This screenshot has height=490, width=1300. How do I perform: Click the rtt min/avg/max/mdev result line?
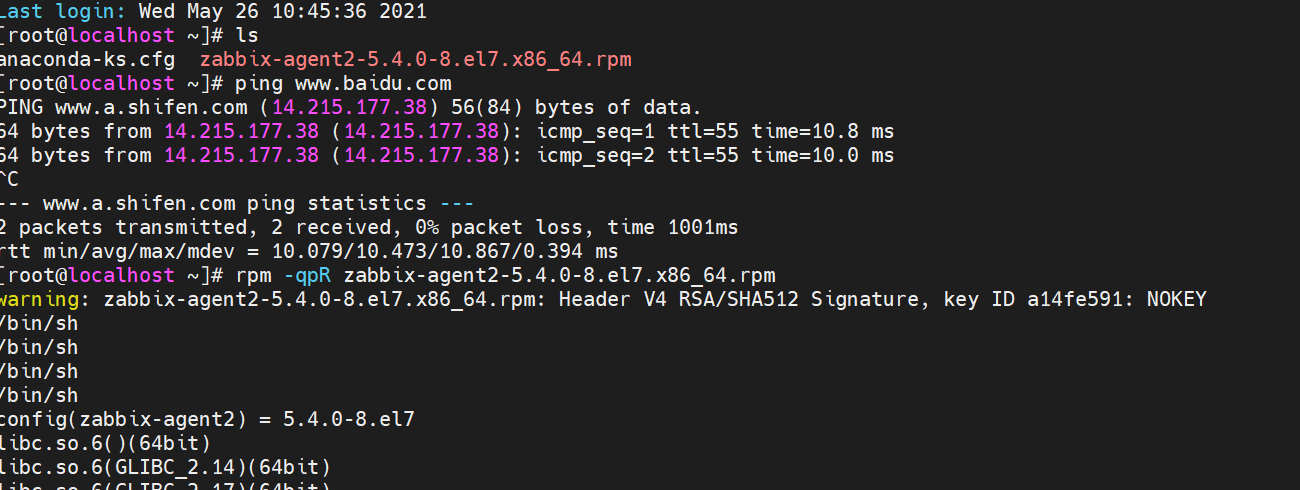(309, 252)
